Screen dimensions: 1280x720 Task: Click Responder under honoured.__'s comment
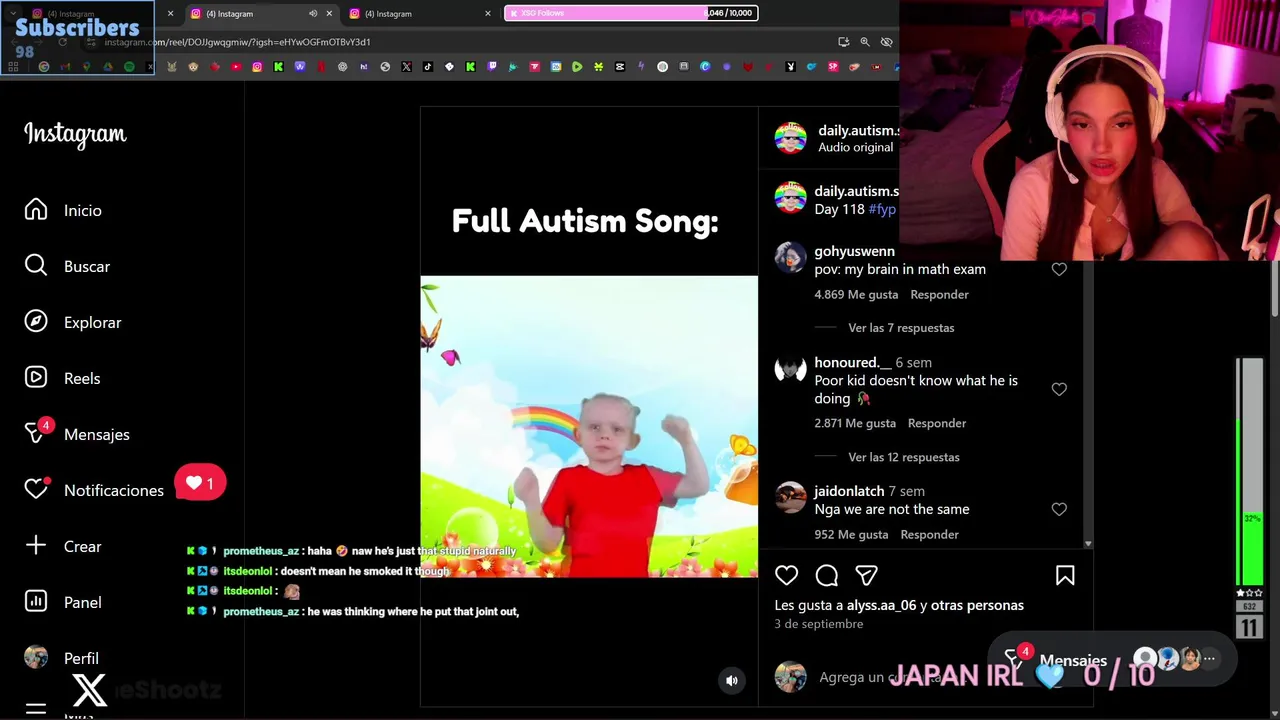click(937, 424)
